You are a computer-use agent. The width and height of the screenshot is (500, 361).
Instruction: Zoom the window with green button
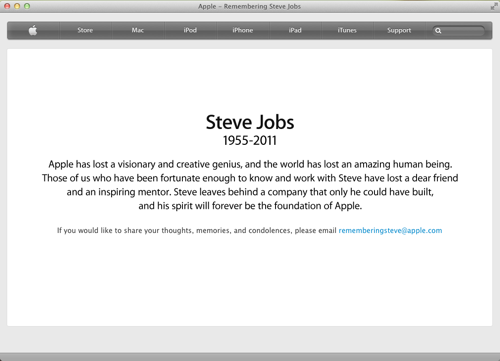pos(27,6)
